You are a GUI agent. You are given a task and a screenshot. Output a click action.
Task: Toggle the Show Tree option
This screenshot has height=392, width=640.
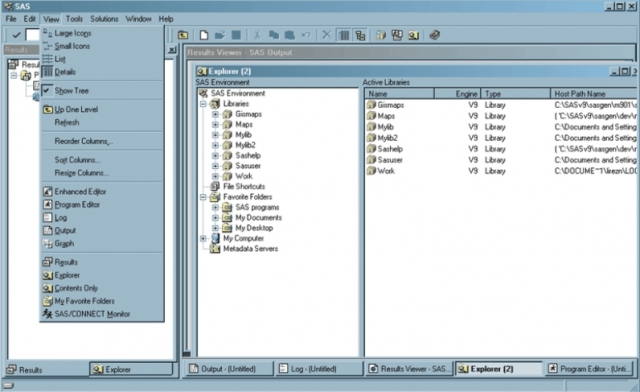click(x=71, y=91)
